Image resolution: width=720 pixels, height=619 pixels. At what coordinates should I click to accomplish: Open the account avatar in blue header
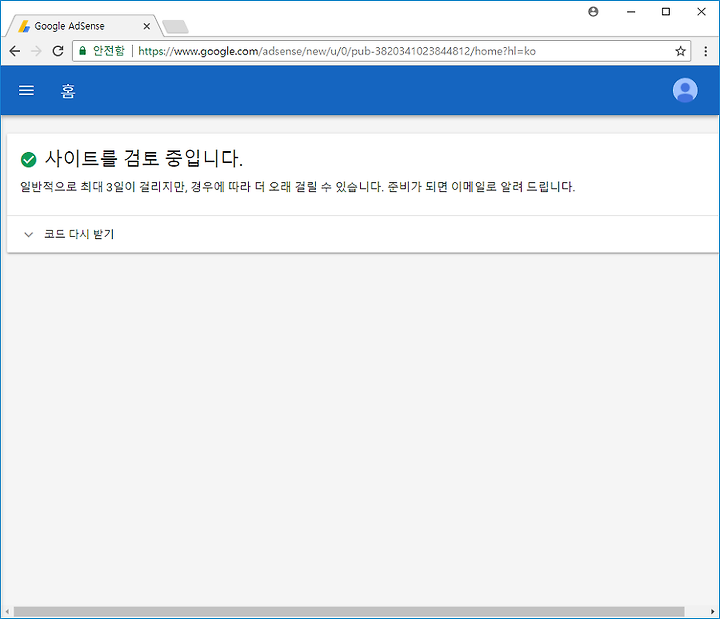pyautogui.click(x=685, y=90)
